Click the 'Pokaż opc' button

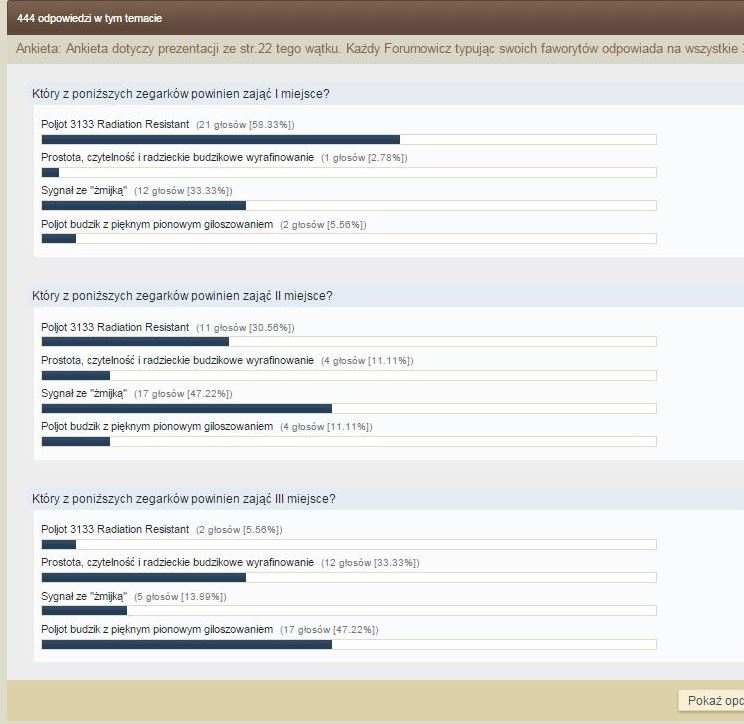click(712, 701)
